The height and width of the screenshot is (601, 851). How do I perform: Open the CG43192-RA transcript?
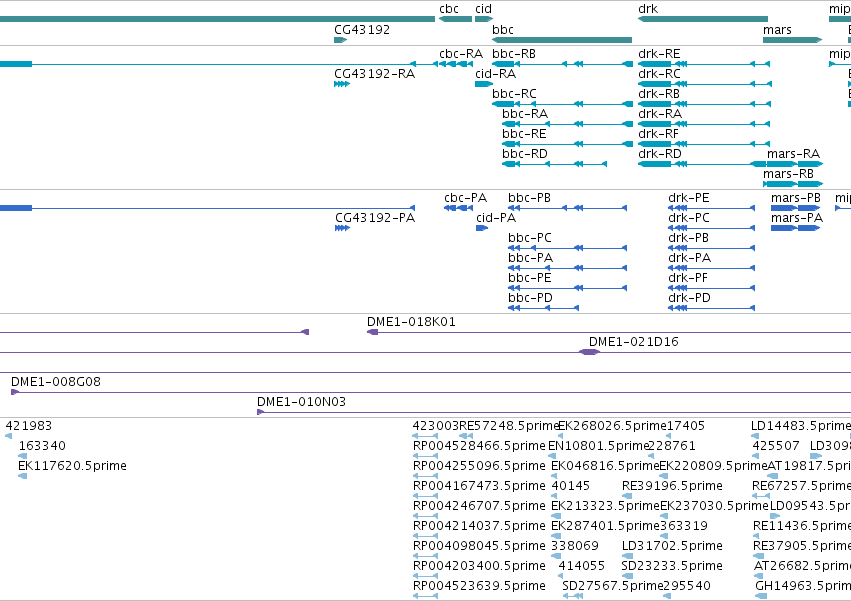click(342, 84)
